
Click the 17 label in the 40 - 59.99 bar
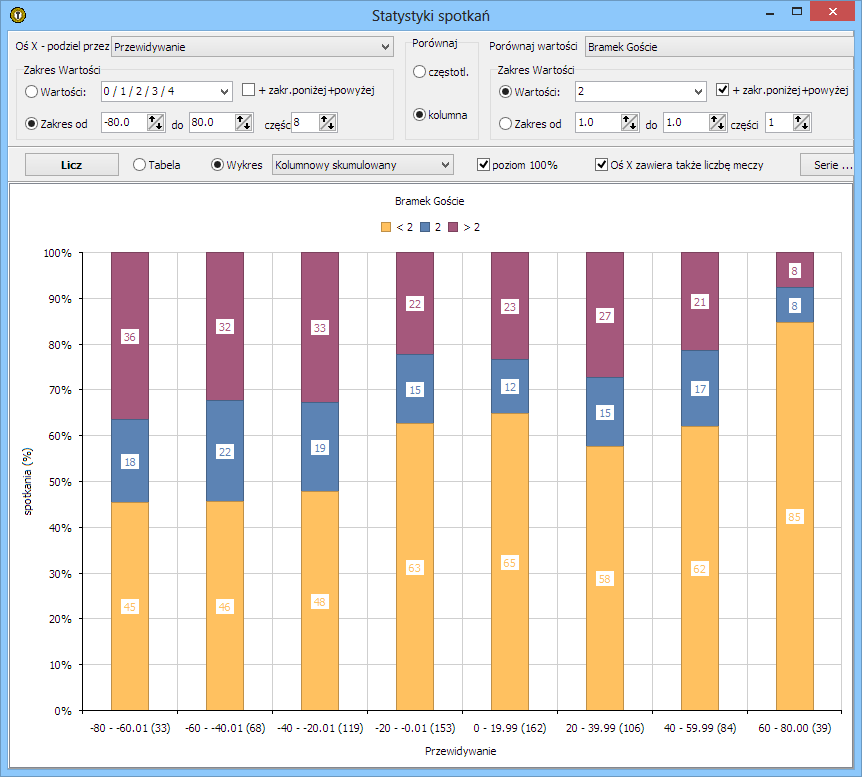(x=700, y=389)
